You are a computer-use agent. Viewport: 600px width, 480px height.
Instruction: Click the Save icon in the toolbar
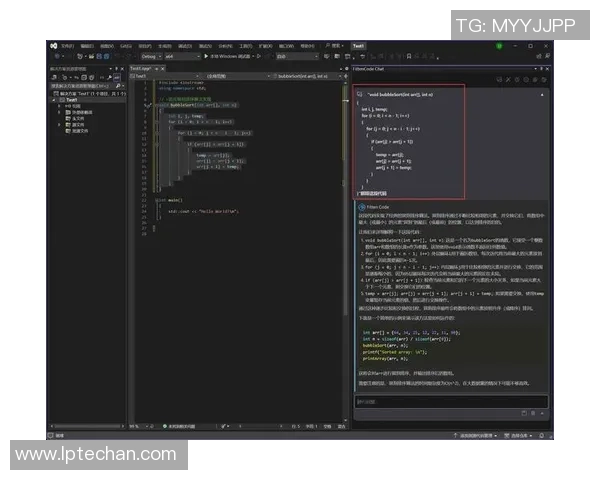click(99, 56)
